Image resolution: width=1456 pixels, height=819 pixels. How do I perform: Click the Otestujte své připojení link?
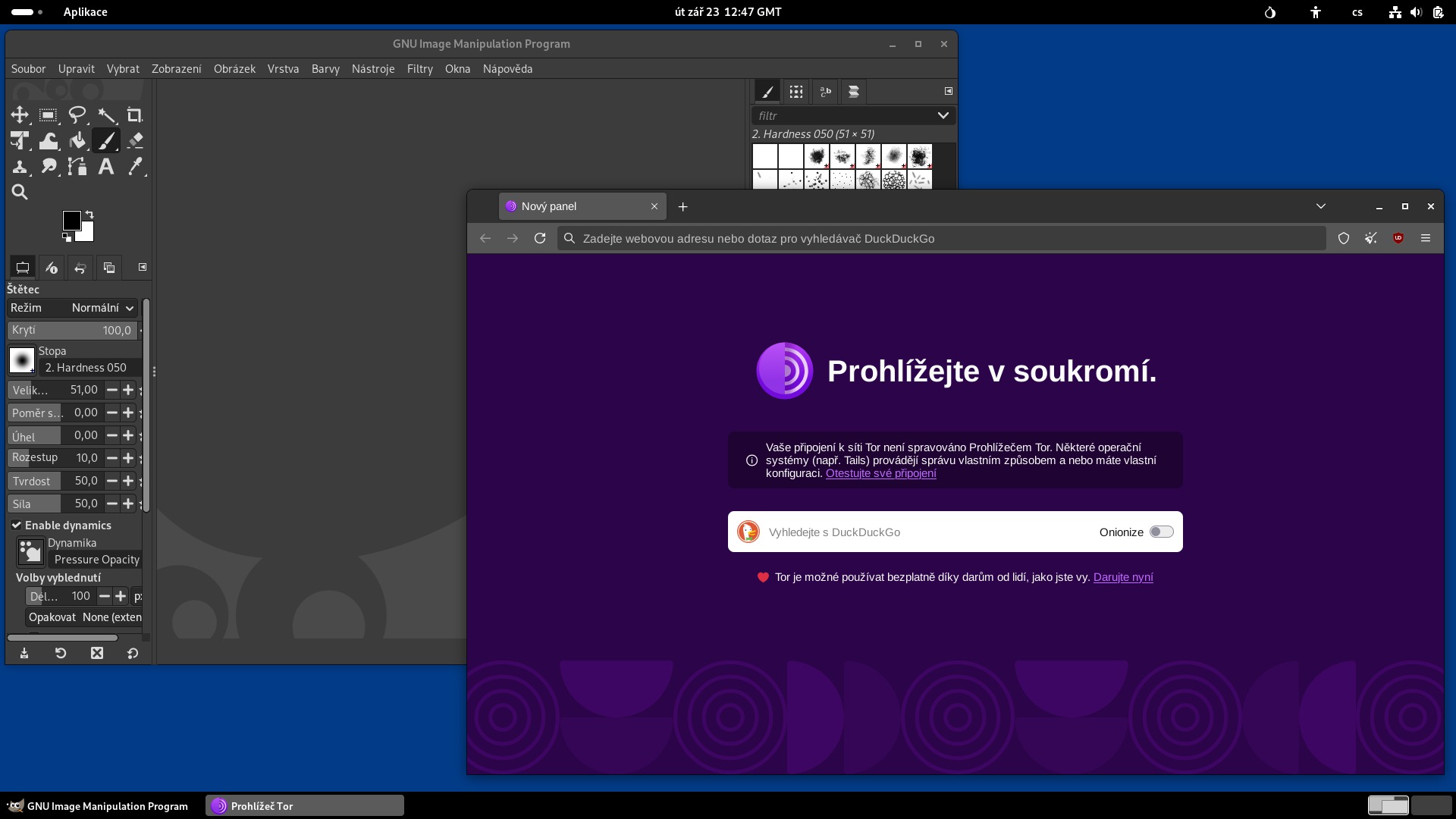(880, 473)
